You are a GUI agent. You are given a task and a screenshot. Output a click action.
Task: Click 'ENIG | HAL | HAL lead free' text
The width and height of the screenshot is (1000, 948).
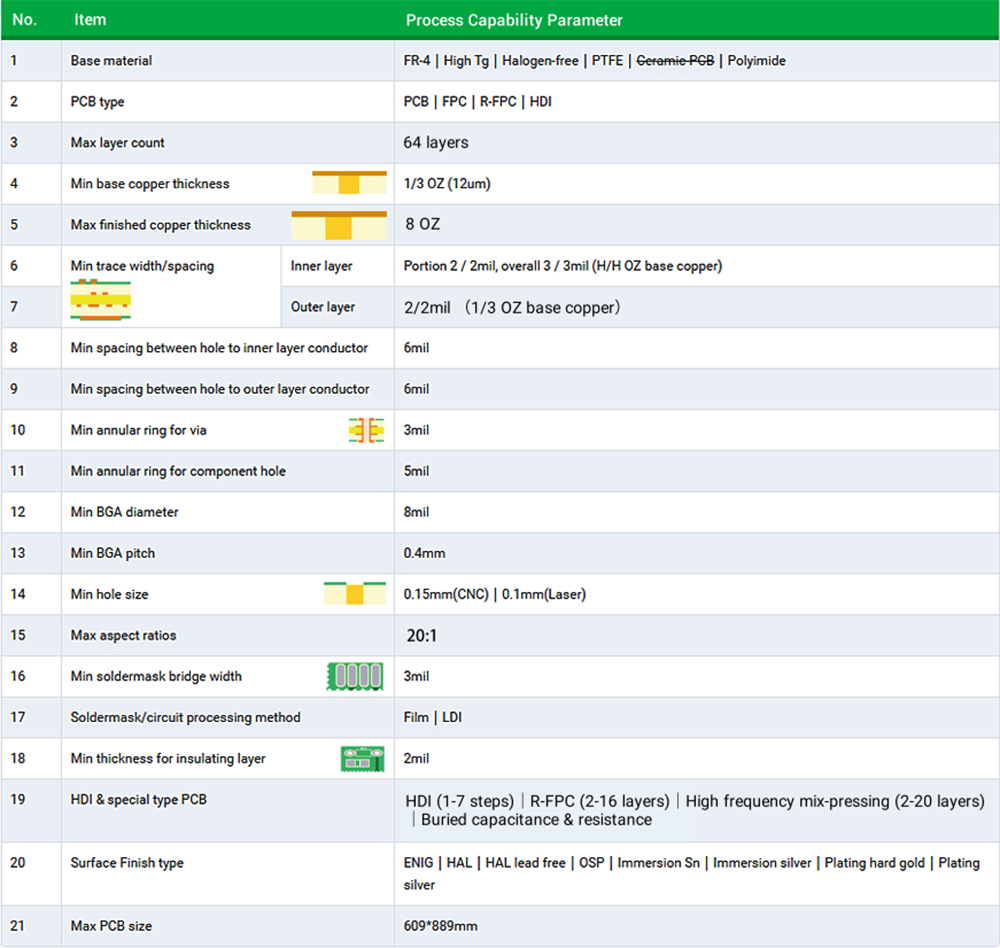tap(484, 863)
